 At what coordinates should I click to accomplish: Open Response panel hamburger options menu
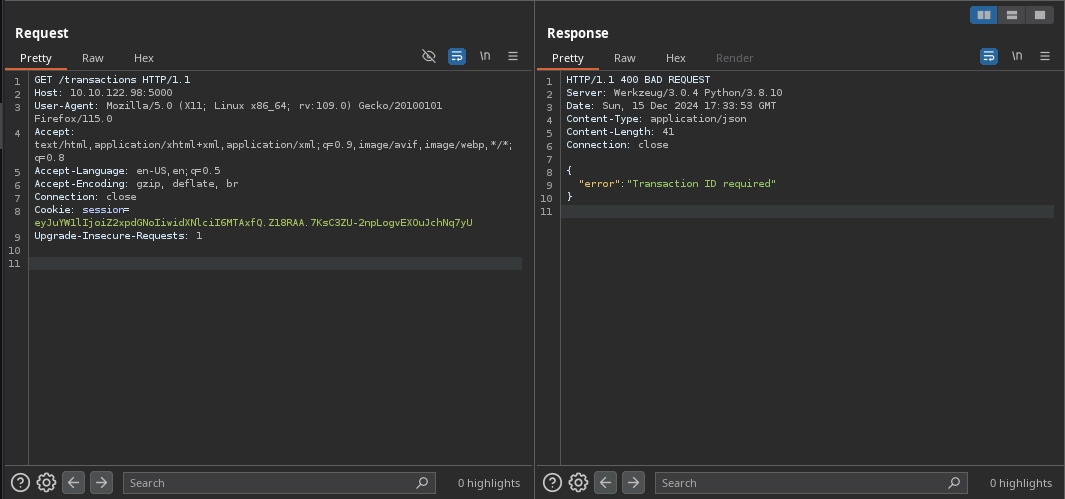[1045, 57]
